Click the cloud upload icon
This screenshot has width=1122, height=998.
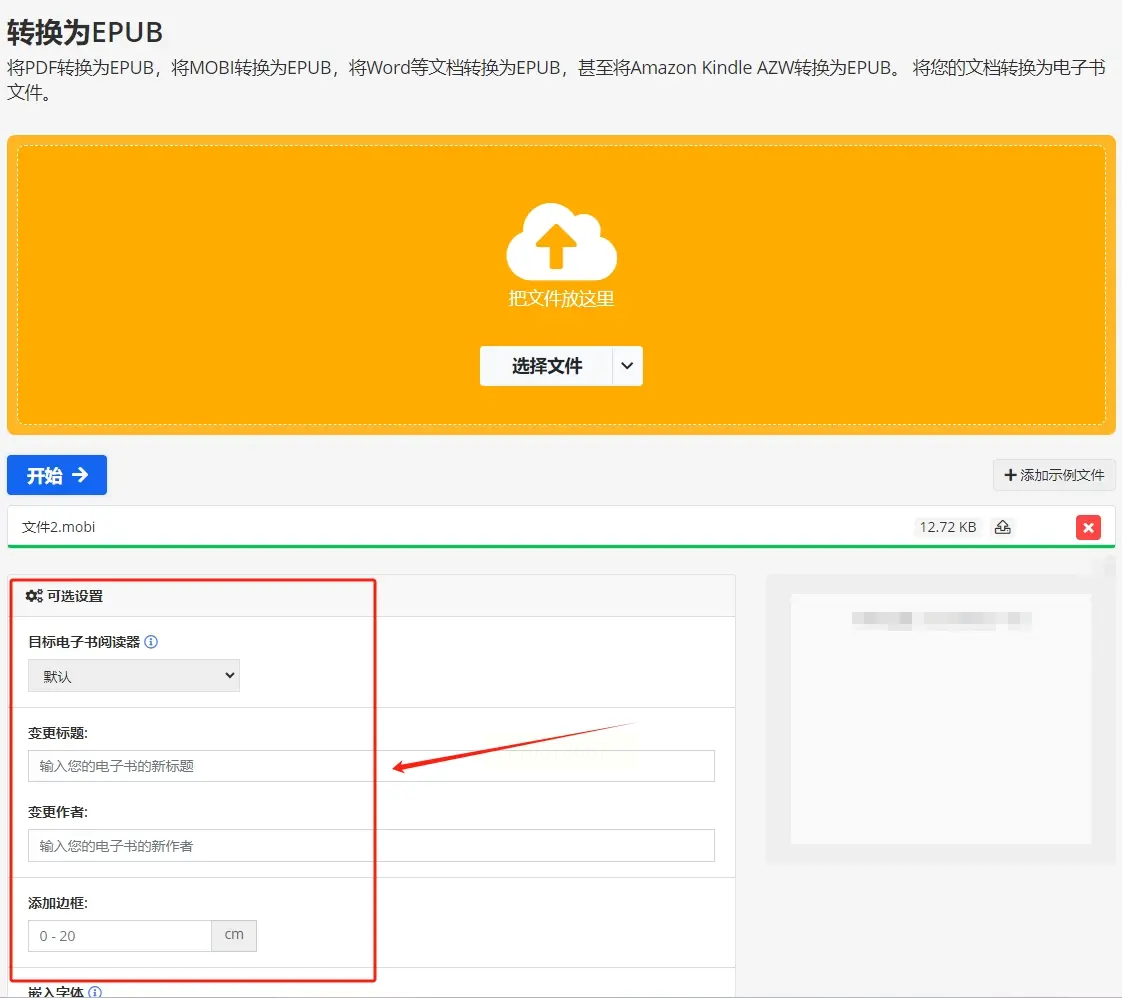click(x=561, y=242)
